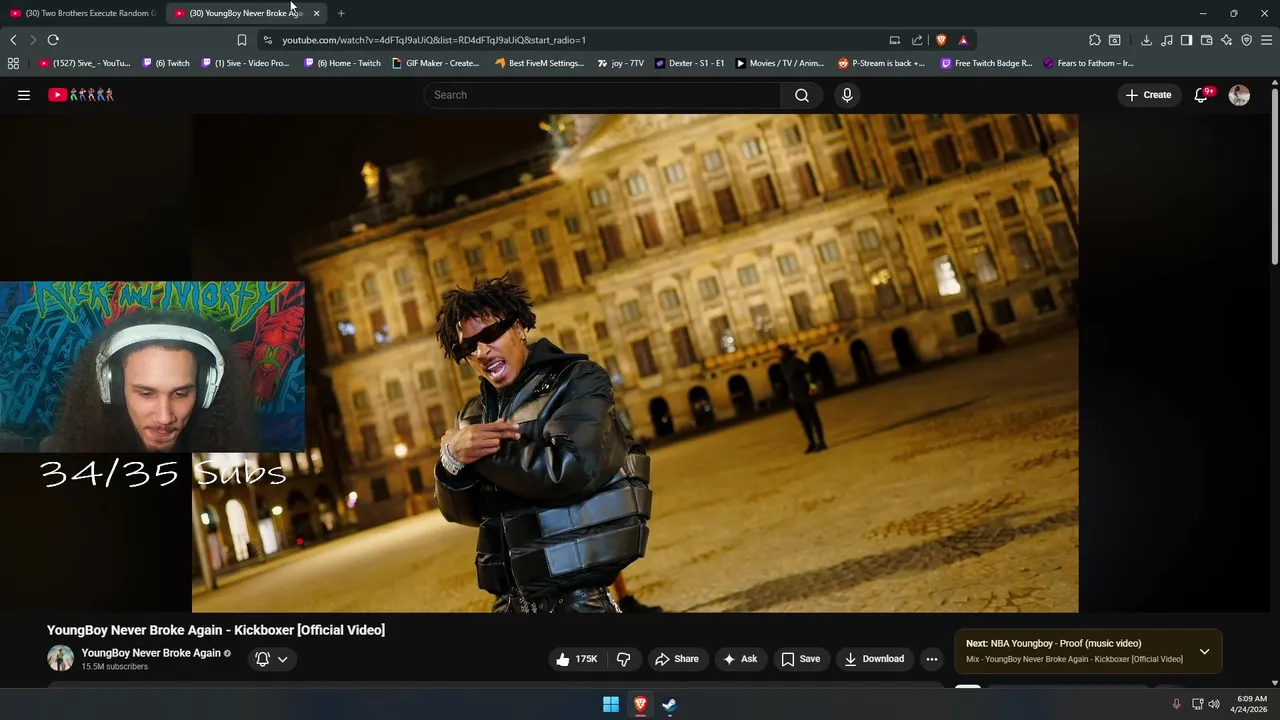The width and height of the screenshot is (1280, 720).
Task: Click the video player to pause
Action: point(635,363)
